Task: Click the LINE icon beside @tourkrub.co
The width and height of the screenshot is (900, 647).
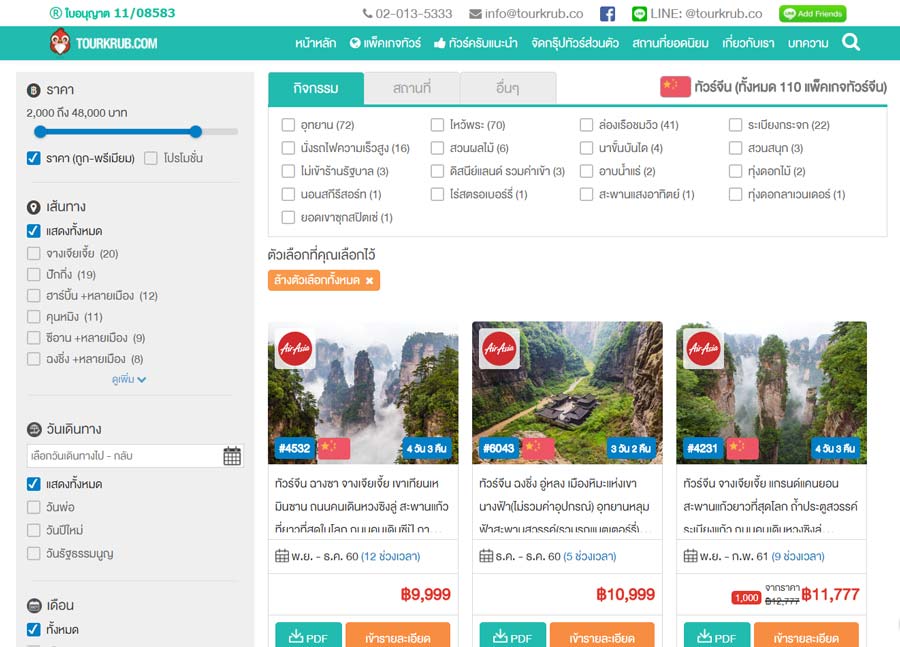Action: point(640,14)
